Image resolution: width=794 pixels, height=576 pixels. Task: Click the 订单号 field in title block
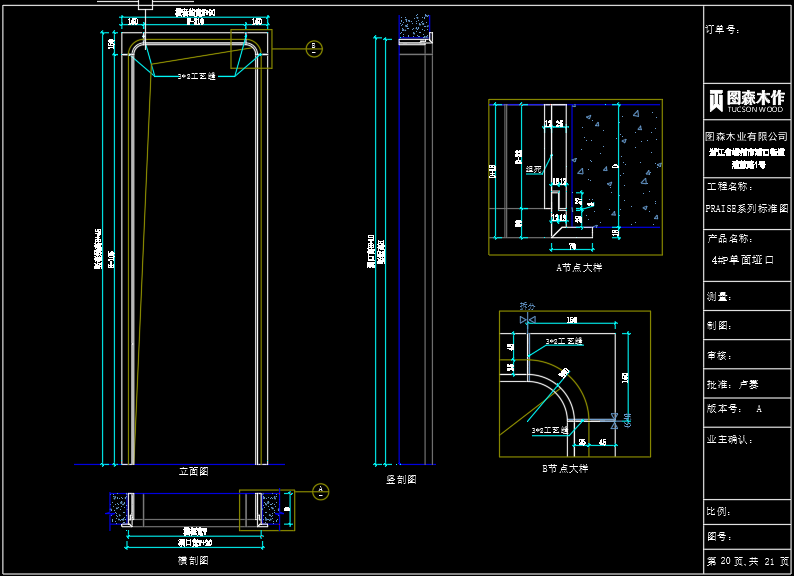pos(722,30)
